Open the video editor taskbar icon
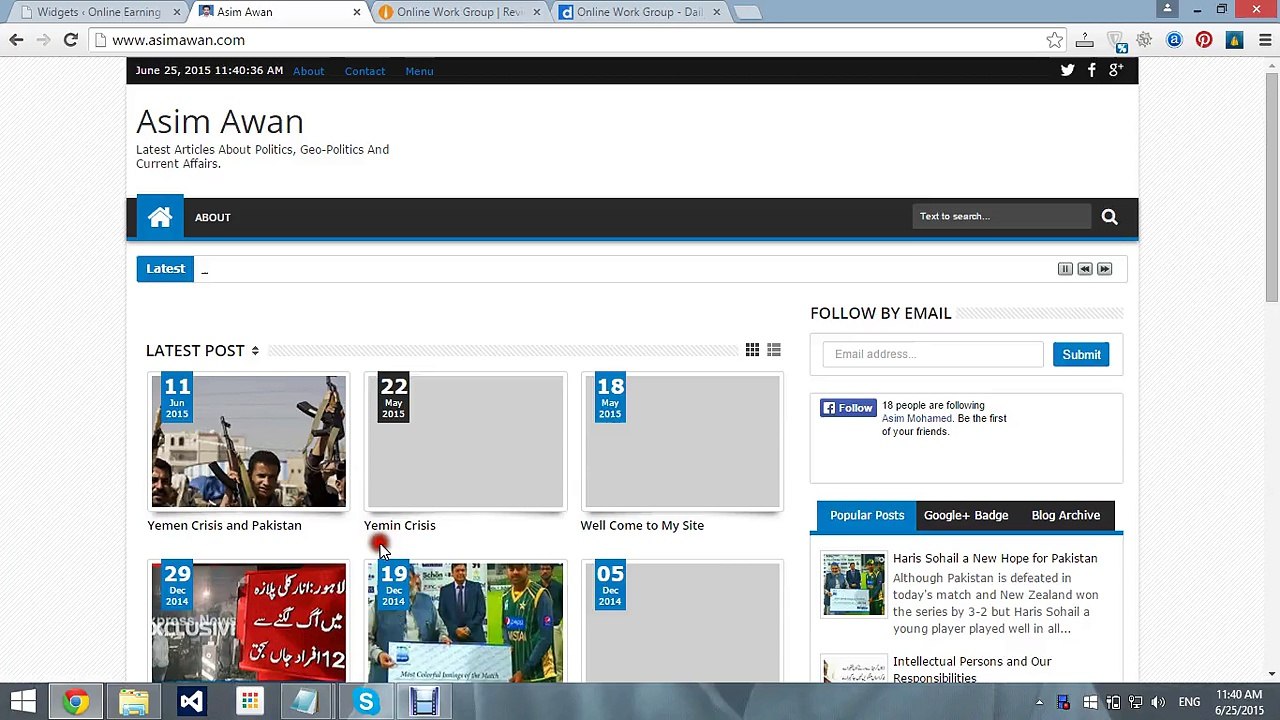The width and height of the screenshot is (1280, 720). point(424,702)
